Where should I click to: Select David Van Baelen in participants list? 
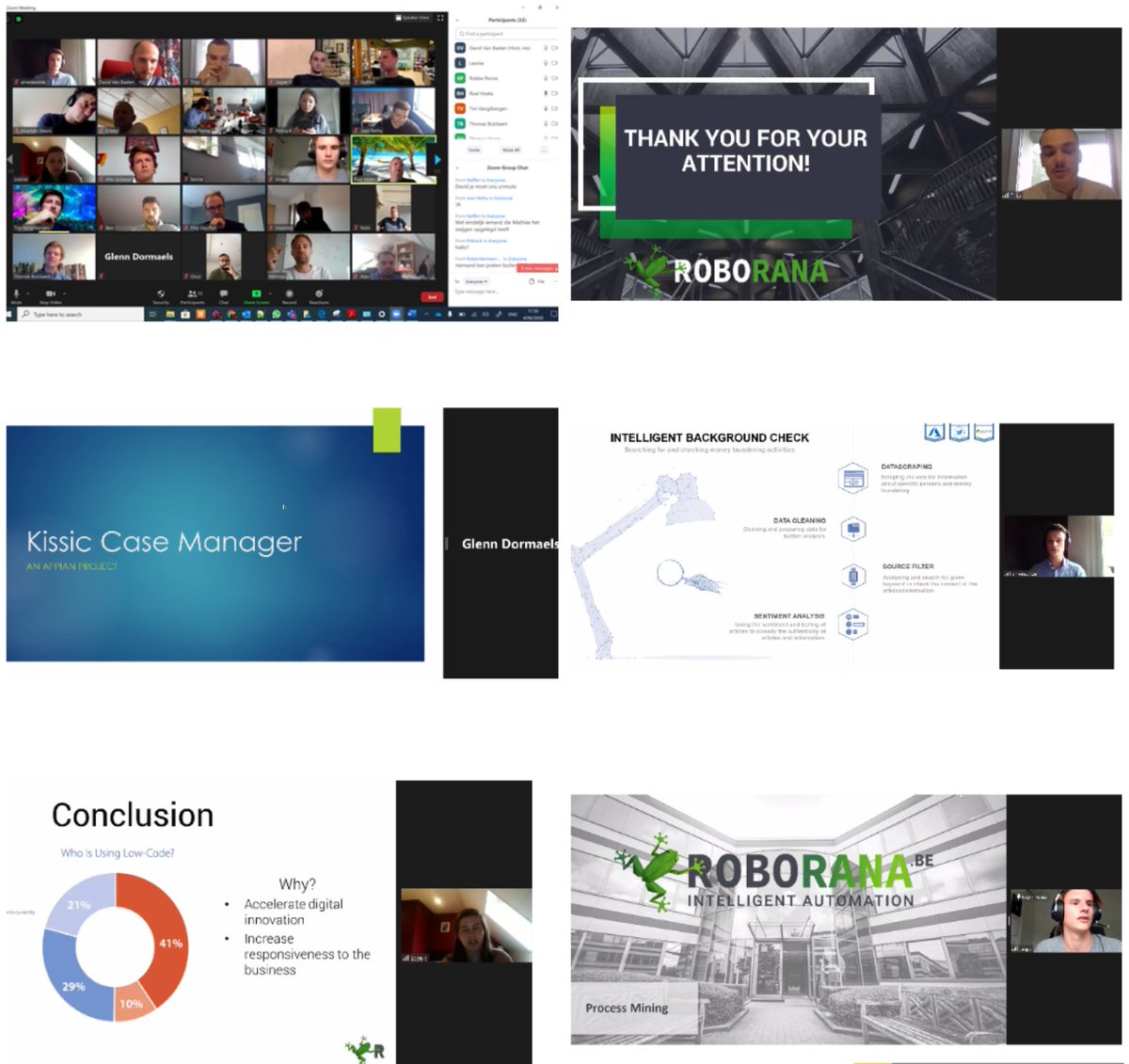pyautogui.click(x=507, y=48)
